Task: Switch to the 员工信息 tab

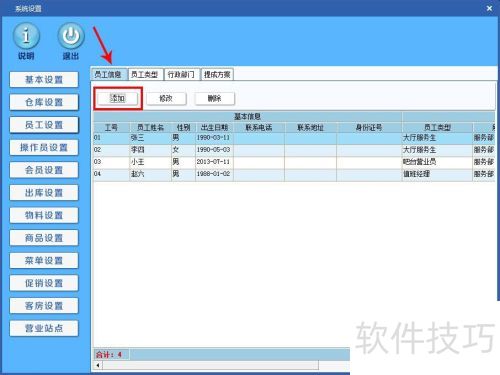Action: pos(108,74)
